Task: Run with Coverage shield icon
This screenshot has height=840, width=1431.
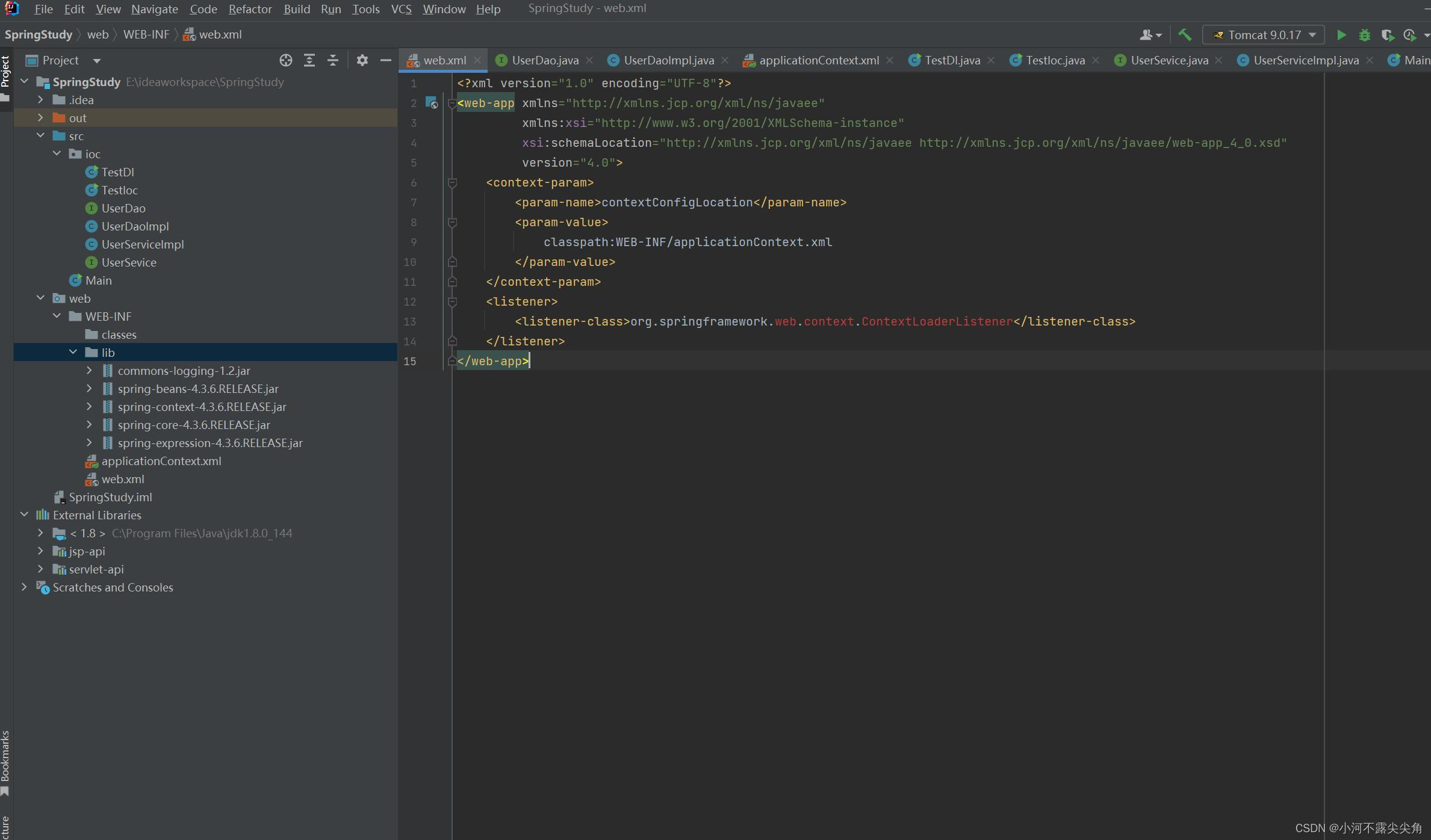Action: tap(1388, 35)
